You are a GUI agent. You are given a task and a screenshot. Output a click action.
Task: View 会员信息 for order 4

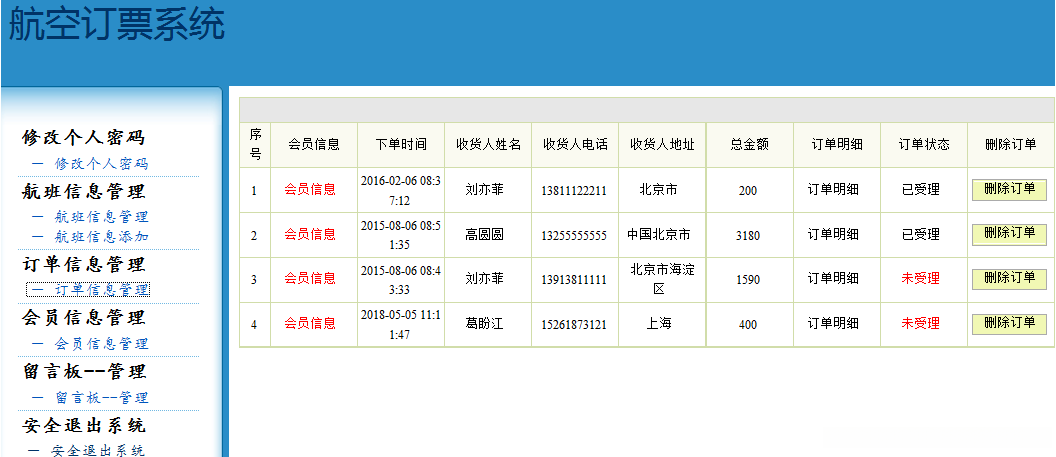[x=310, y=324]
